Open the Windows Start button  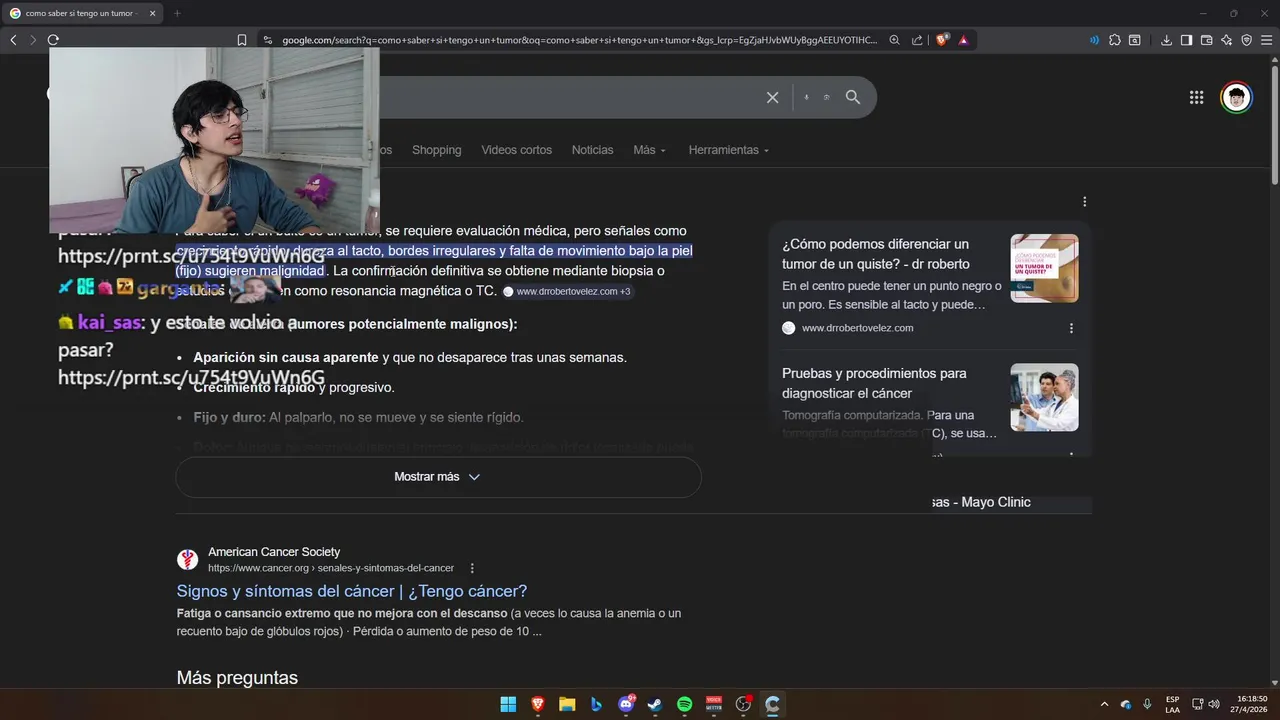pyautogui.click(x=508, y=704)
